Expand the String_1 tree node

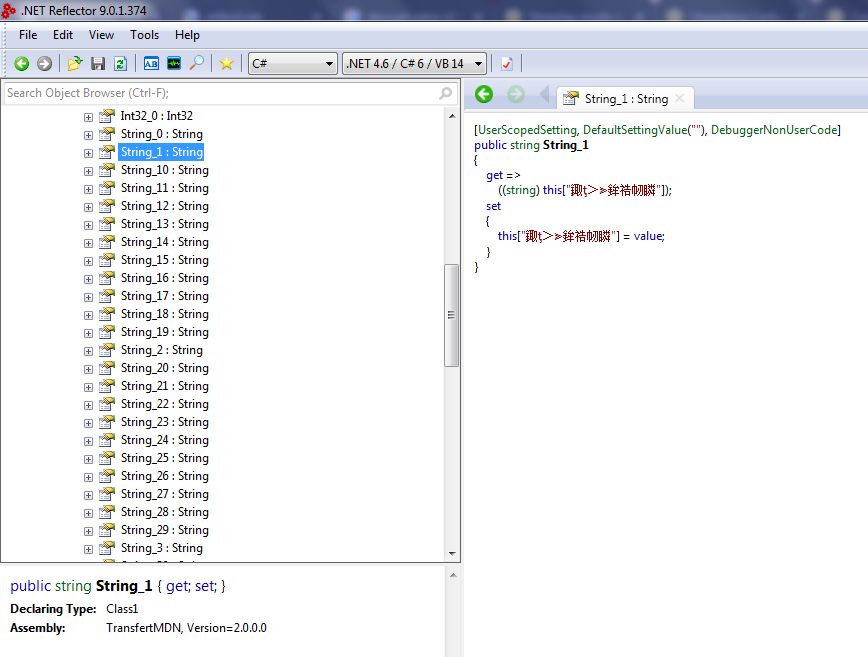[x=88, y=153]
